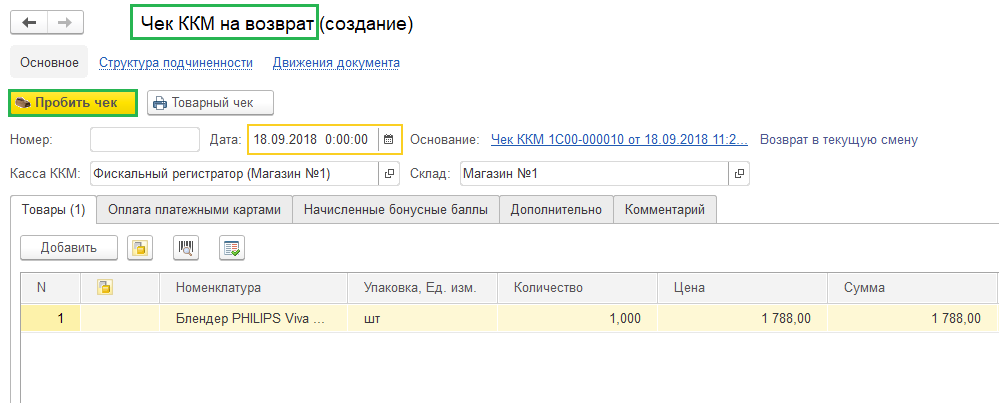The width and height of the screenshot is (999, 403).
Task: Sort by the Номенклатура column header
Action: coord(254,288)
